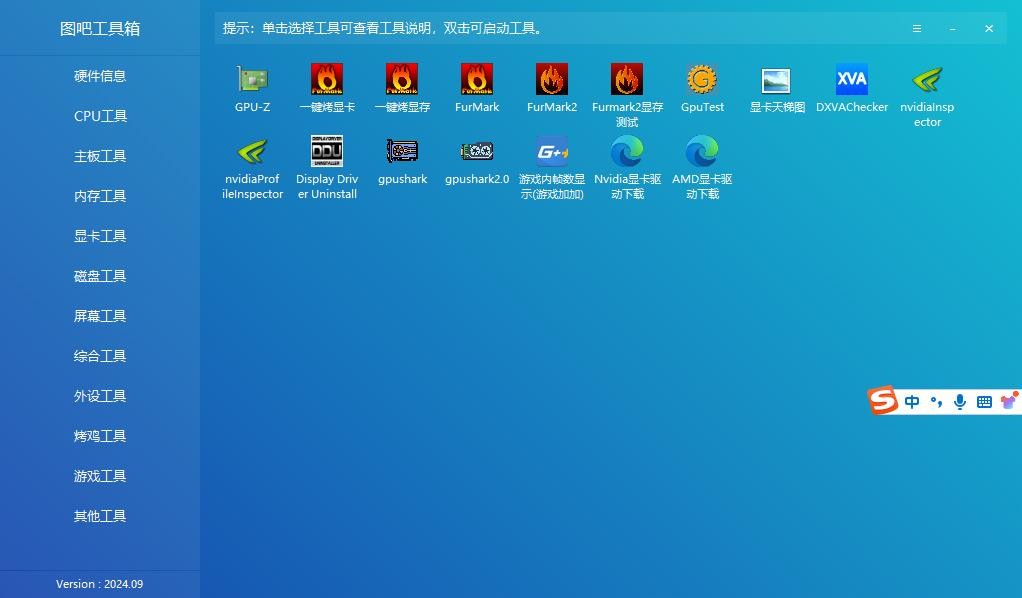This screenshot has height=598, width=1022.
Task: Select the Furmark2显存测试 icon
Action: click(x=627, y=80)
